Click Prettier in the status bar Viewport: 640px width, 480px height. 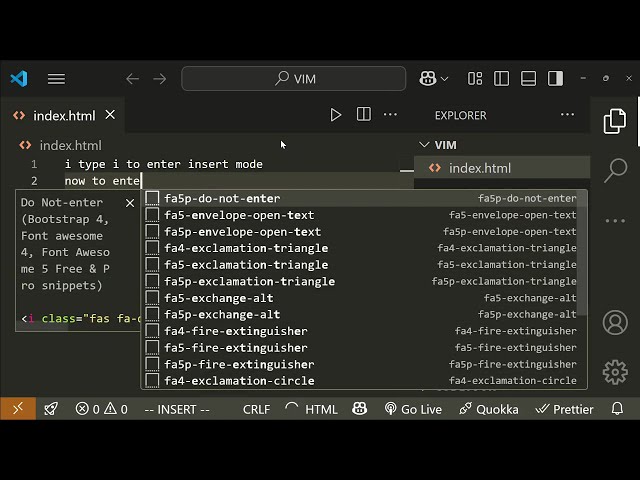pos(564,409)
